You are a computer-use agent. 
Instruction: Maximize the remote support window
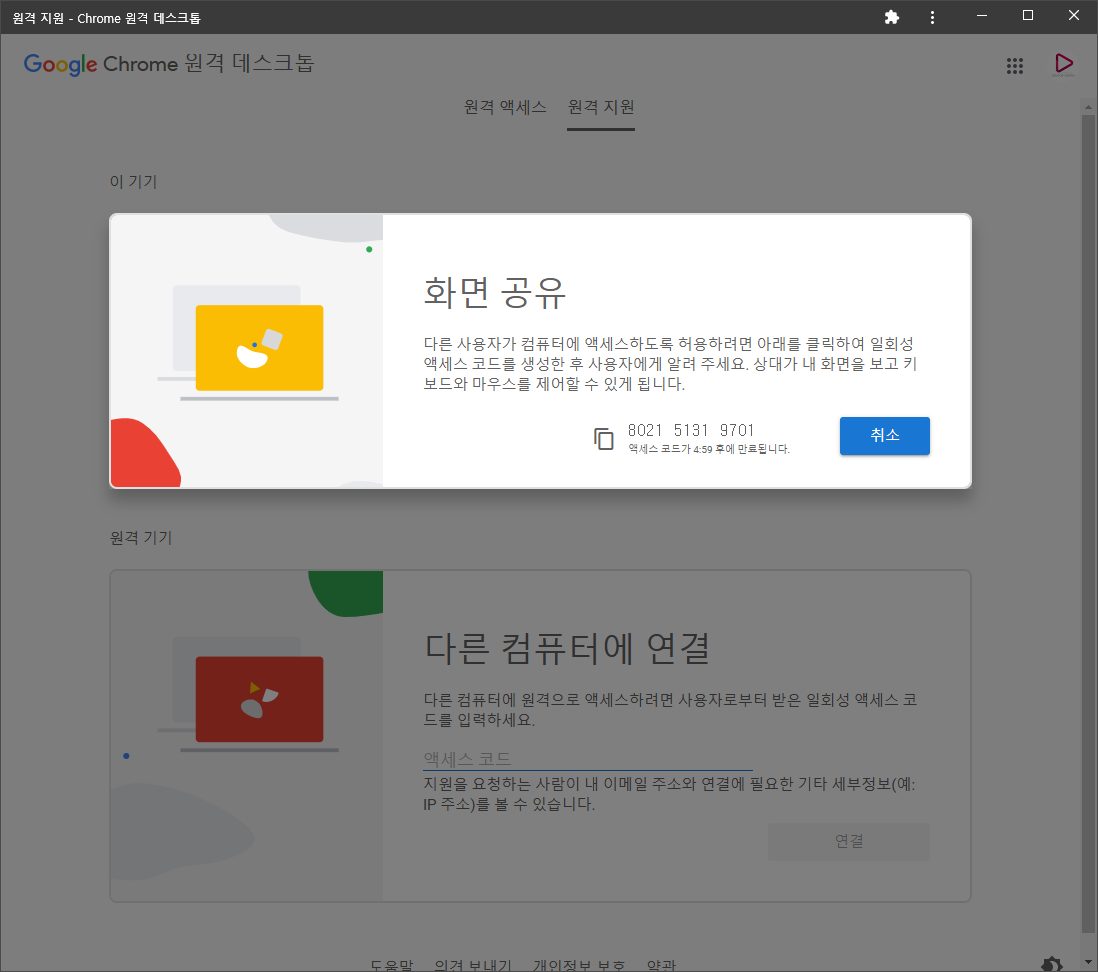point(1028,15)
